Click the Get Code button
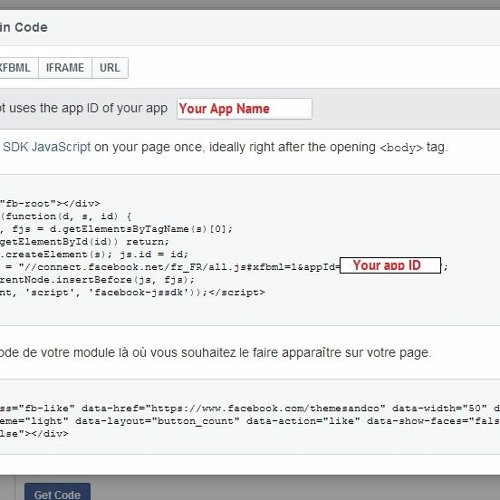Viewport: 500px width, 500px height. click(x=57, y=494)
